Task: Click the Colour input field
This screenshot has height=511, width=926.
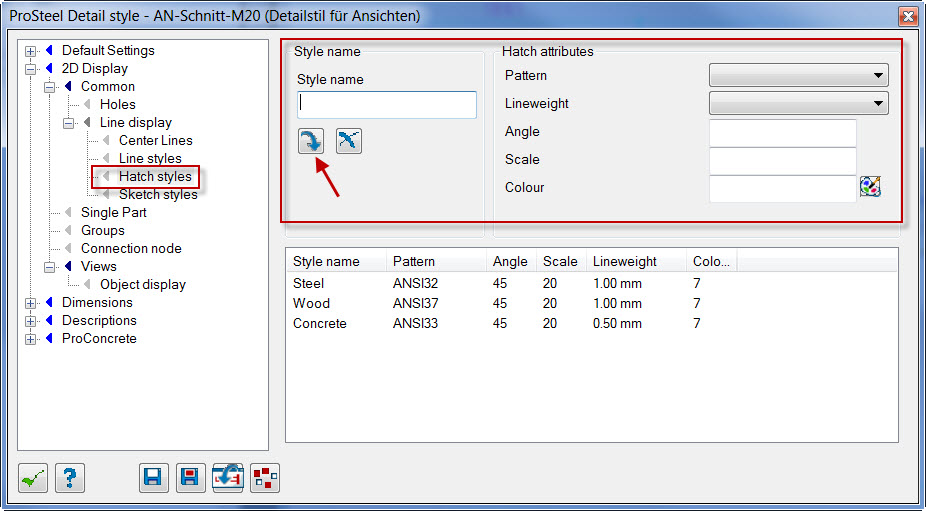Action: (x=782, y=188)
